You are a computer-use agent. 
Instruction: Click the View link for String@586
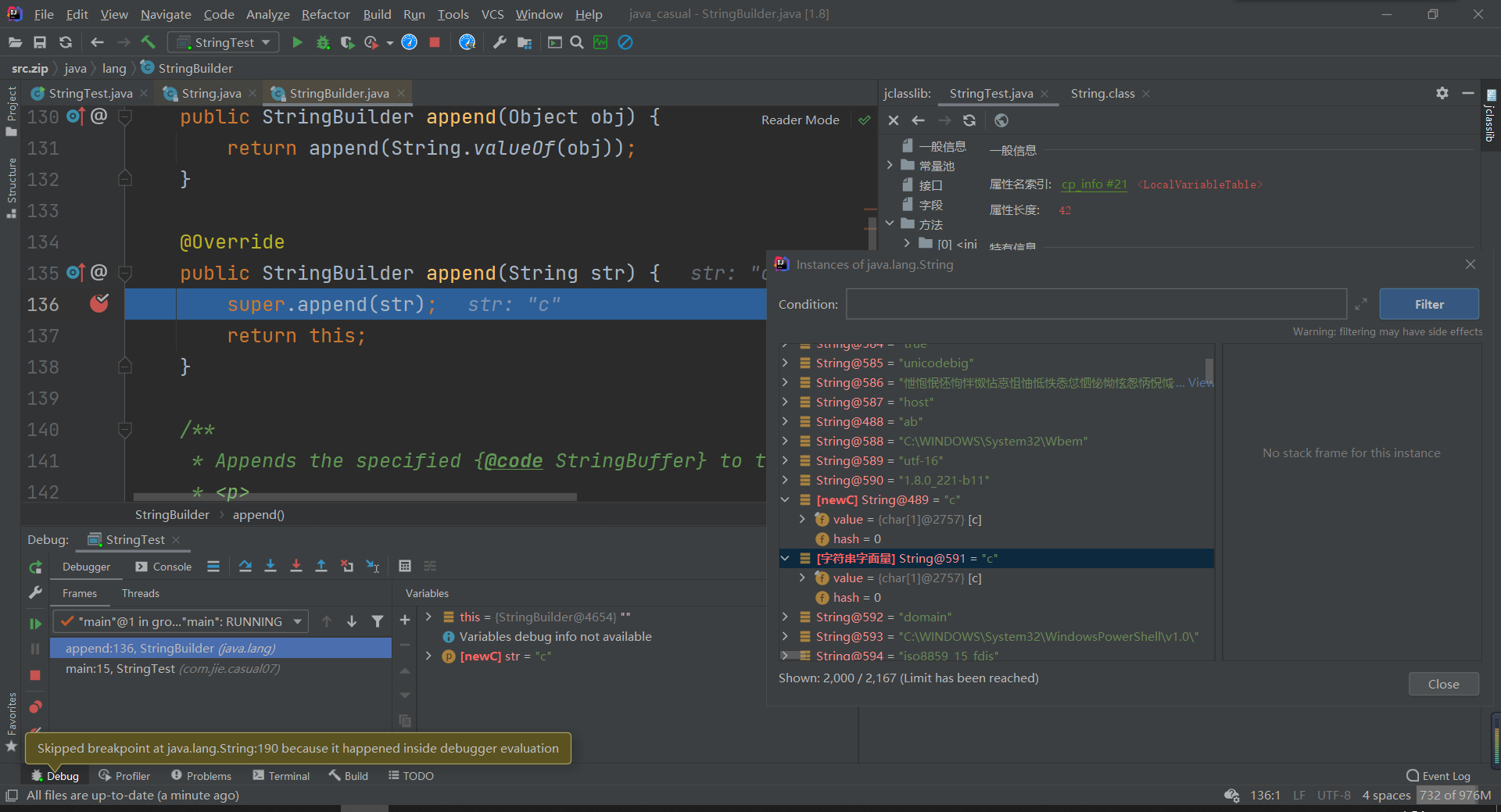pos(1201,382)
